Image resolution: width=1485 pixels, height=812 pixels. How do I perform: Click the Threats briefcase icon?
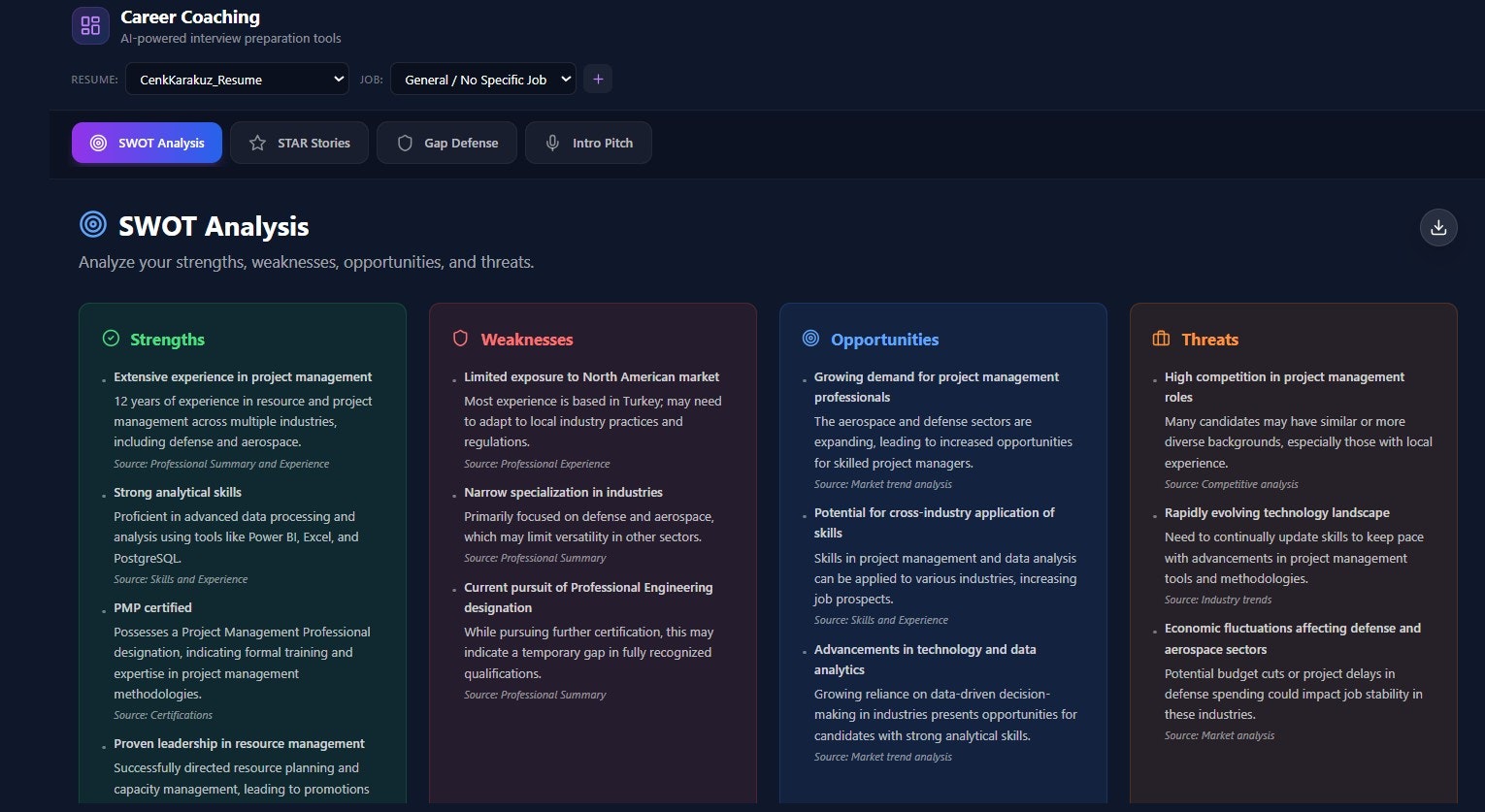tap(1161, 339)
